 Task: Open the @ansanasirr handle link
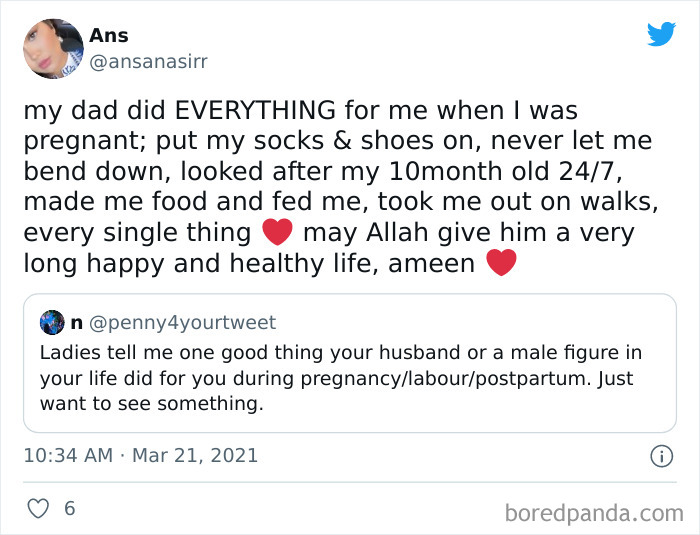(x=148, y=61)
